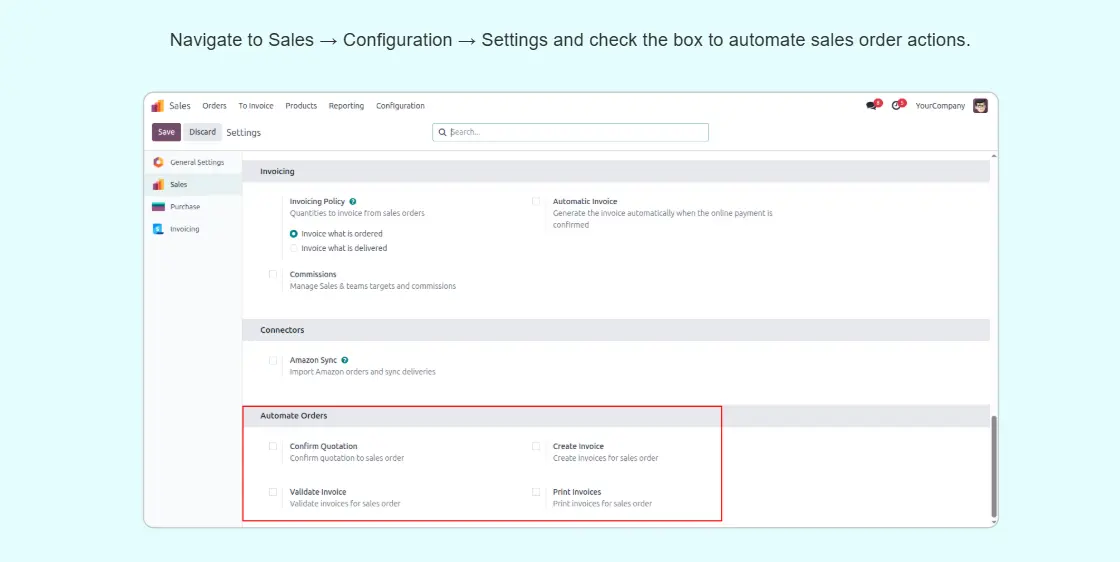
Task: Click the Discard button
Action: point(202,132)
